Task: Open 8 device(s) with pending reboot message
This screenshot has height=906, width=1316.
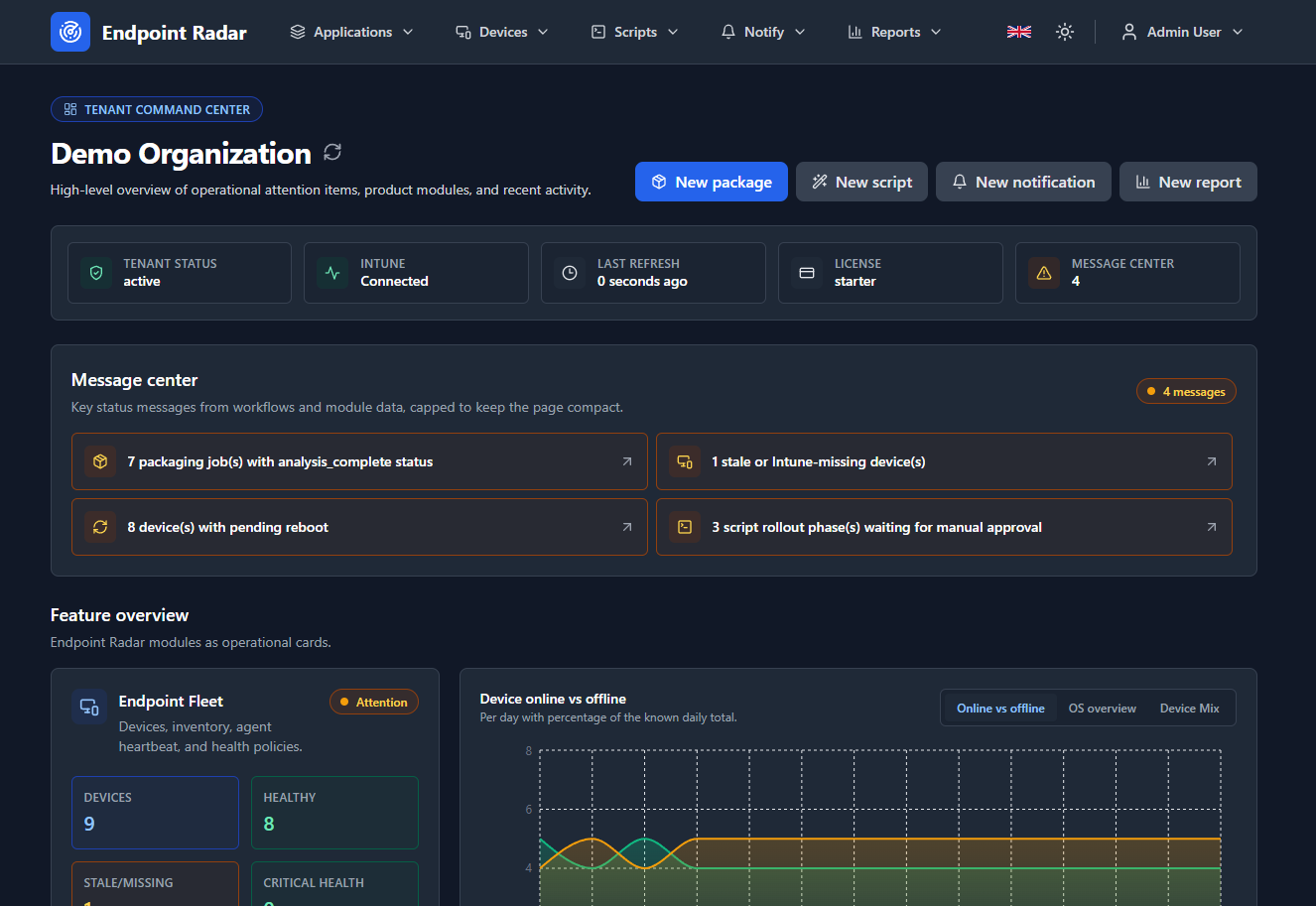Action: pos(359,527)
